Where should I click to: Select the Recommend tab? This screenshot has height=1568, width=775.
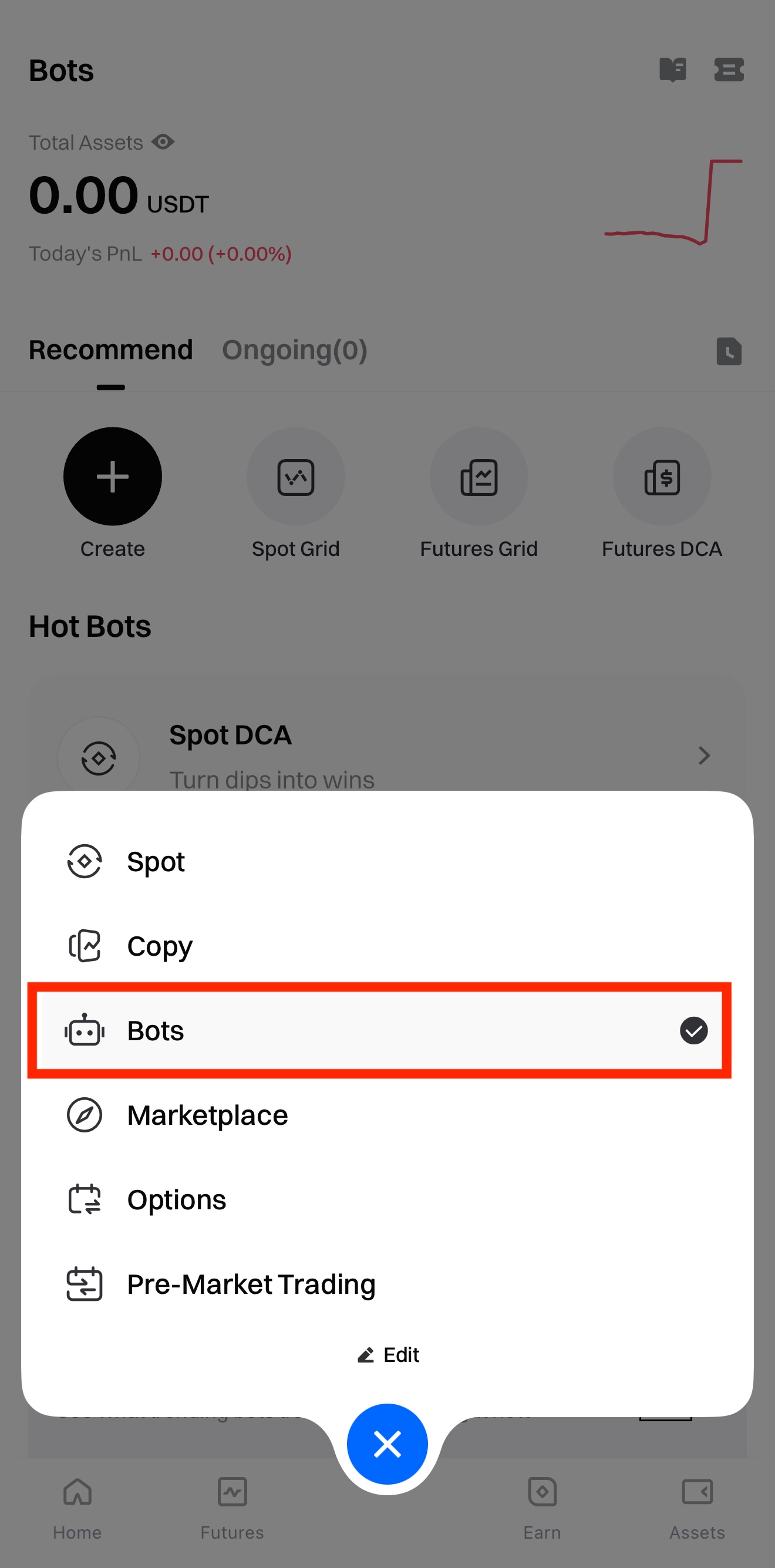coord(111,350)
